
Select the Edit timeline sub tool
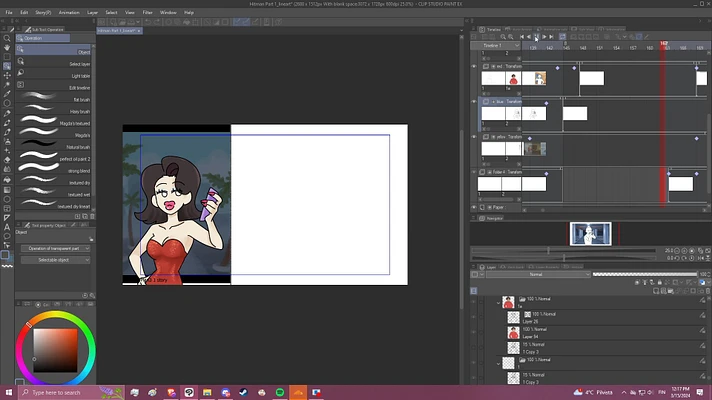pos(54,87)
